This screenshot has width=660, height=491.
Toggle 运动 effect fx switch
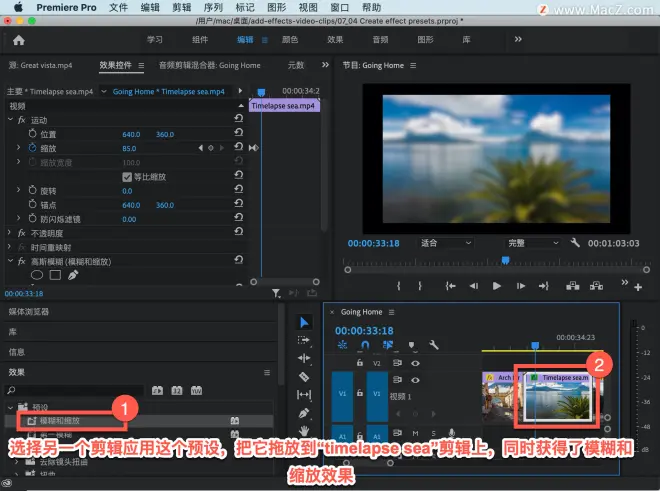22,120
